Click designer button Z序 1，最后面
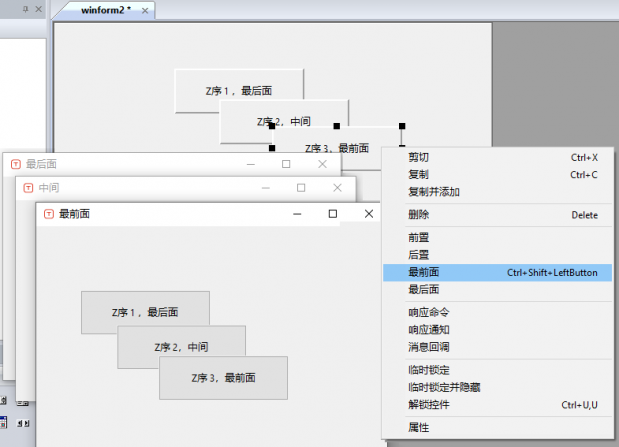619x447 pixels. 238,91
